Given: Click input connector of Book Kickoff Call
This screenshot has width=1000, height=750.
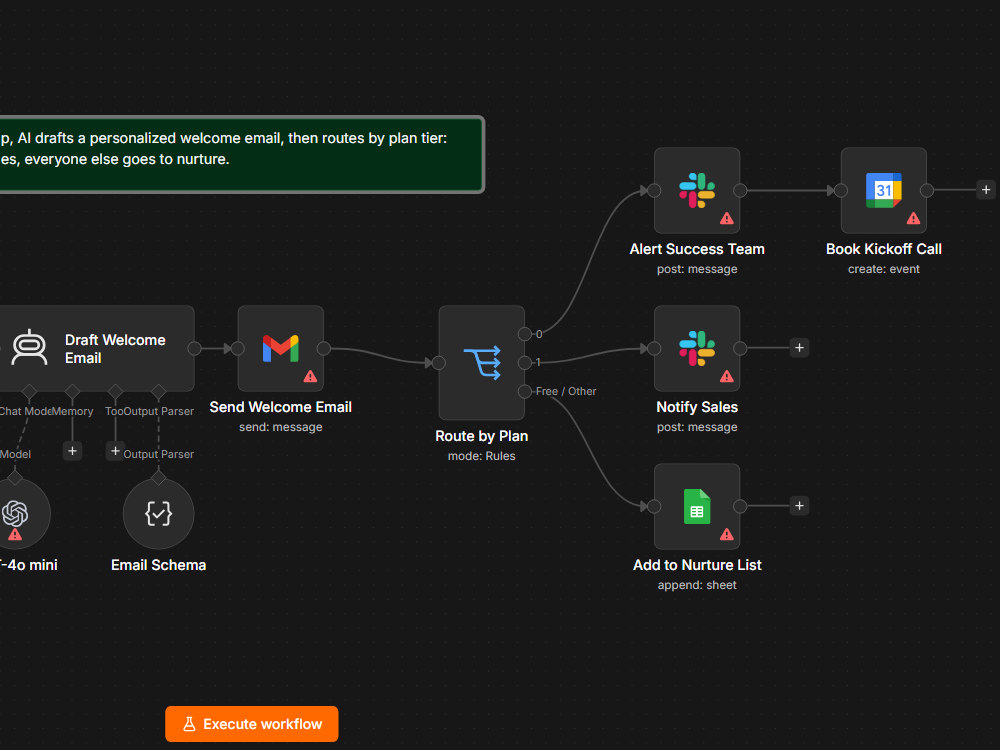Looking at the screenshot, I should click(841, 190).
